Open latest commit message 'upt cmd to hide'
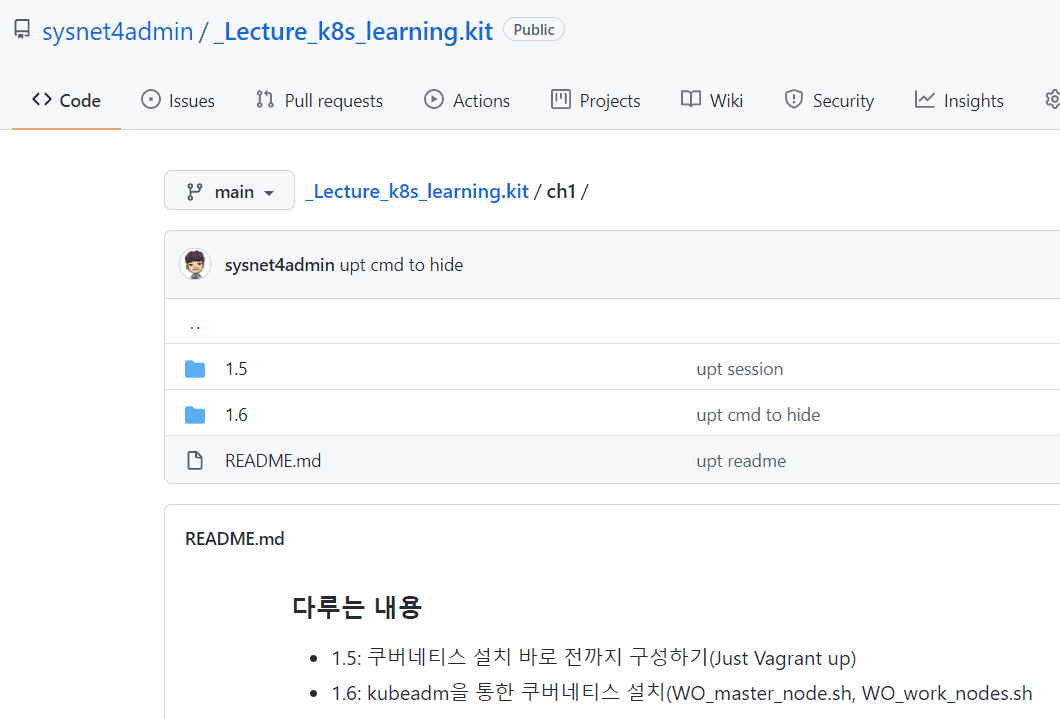The width and height of the screenshot is (1060, 719). [402, 265]
